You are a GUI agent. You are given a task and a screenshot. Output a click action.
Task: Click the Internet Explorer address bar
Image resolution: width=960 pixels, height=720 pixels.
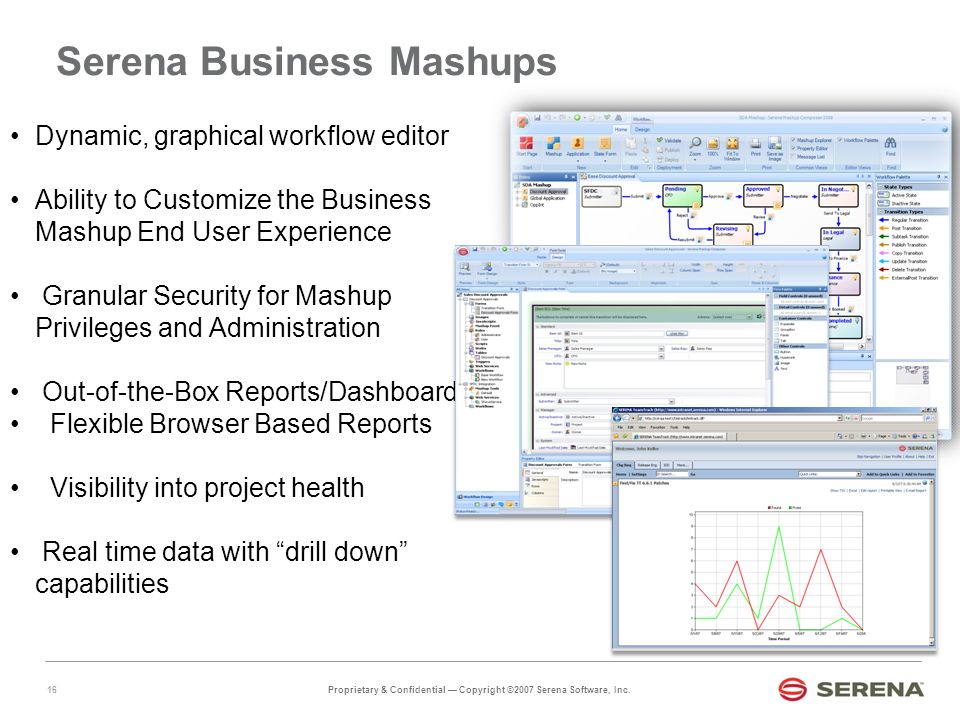(738, 418)
